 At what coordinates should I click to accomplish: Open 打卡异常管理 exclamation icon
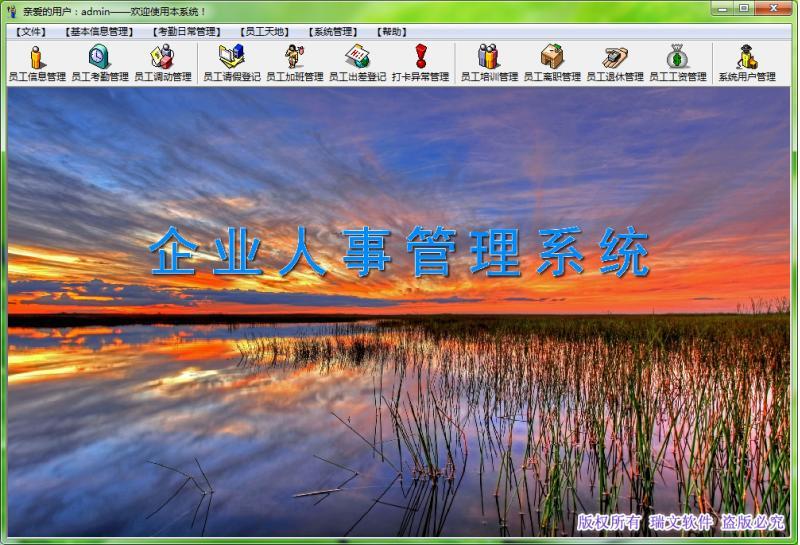coord(420,63)
